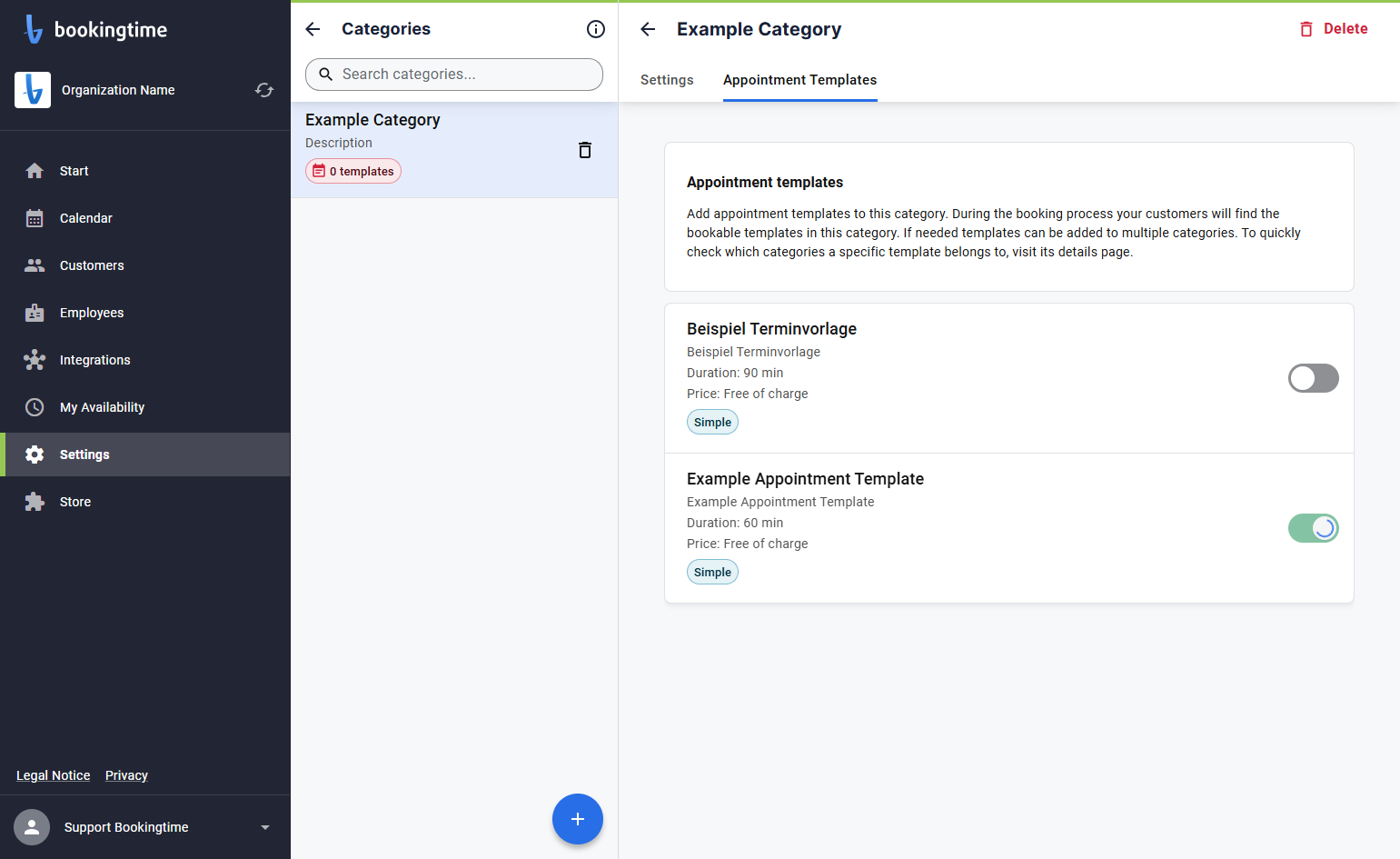Select the Example Category list entry
The image size is (1400, 859).
454,150
